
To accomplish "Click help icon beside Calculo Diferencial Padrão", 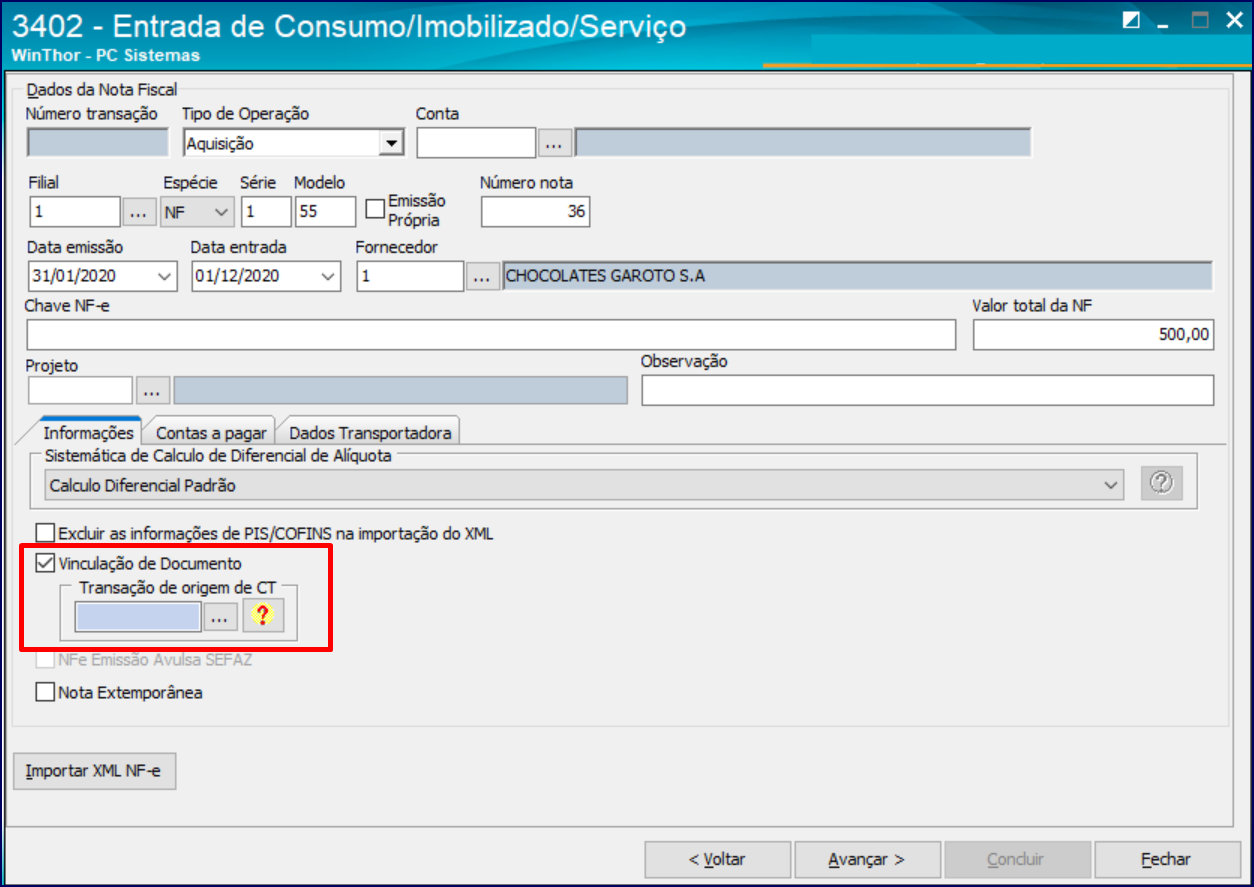I will [x=1161, y=484].
